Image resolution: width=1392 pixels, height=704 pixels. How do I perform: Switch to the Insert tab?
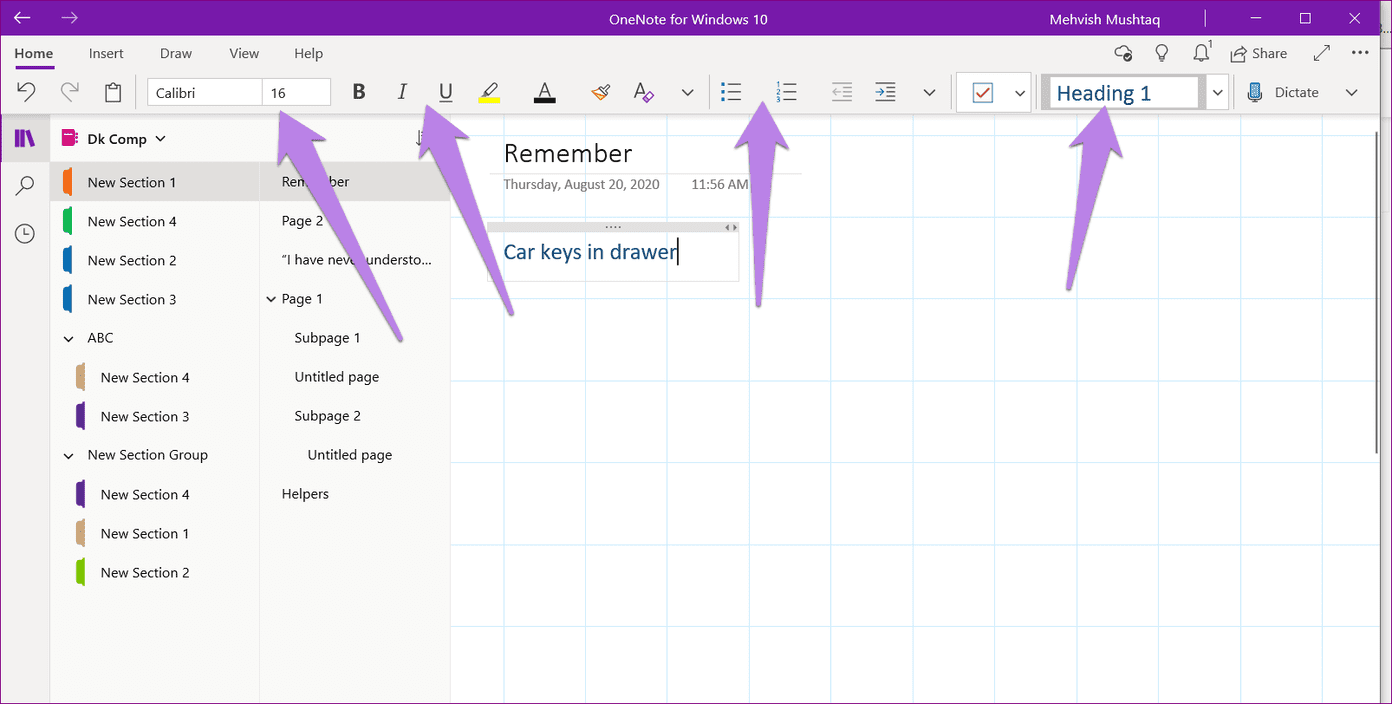coord(106,54)
